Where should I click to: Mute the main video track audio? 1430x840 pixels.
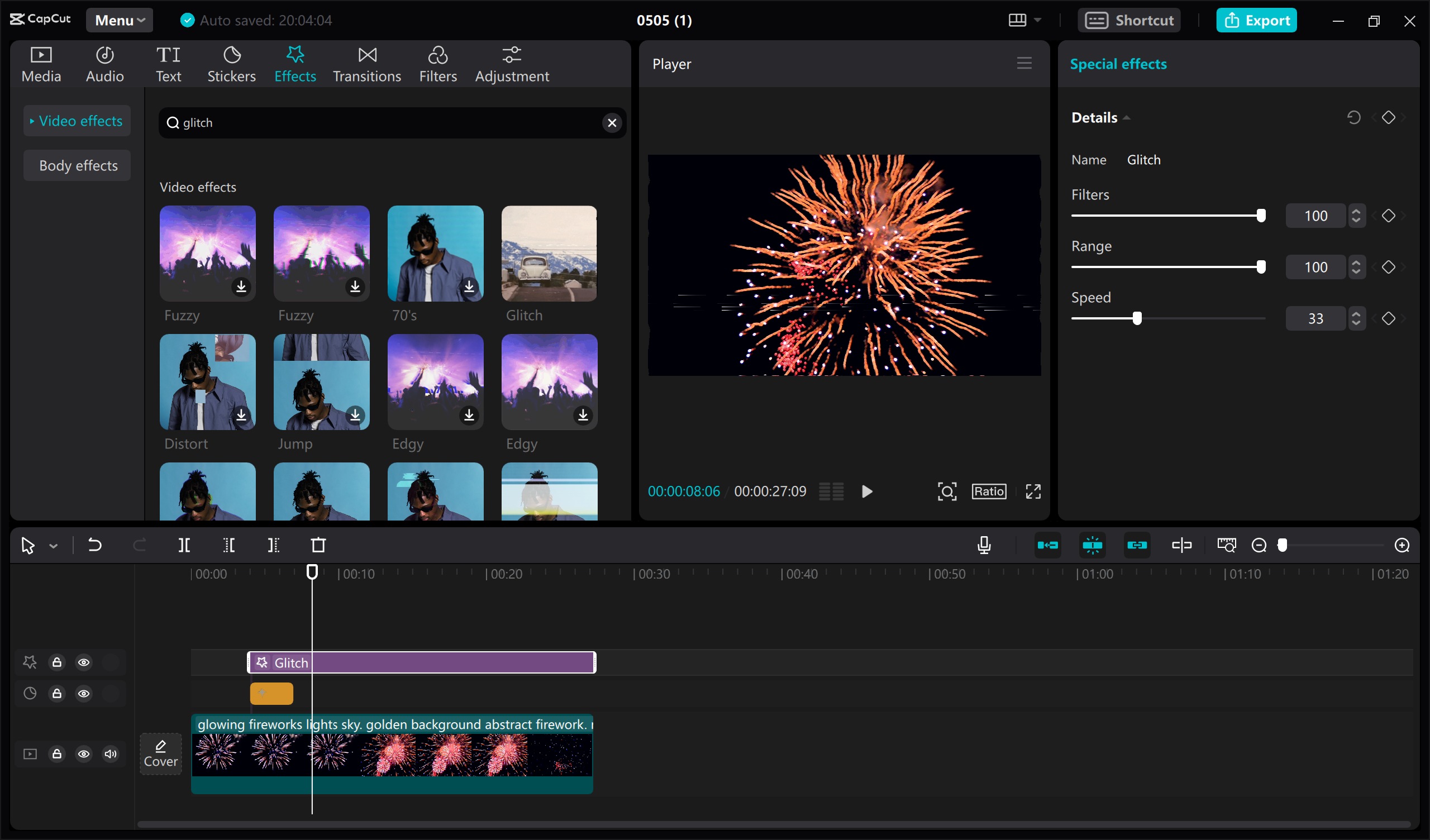(x=111, y=754)
